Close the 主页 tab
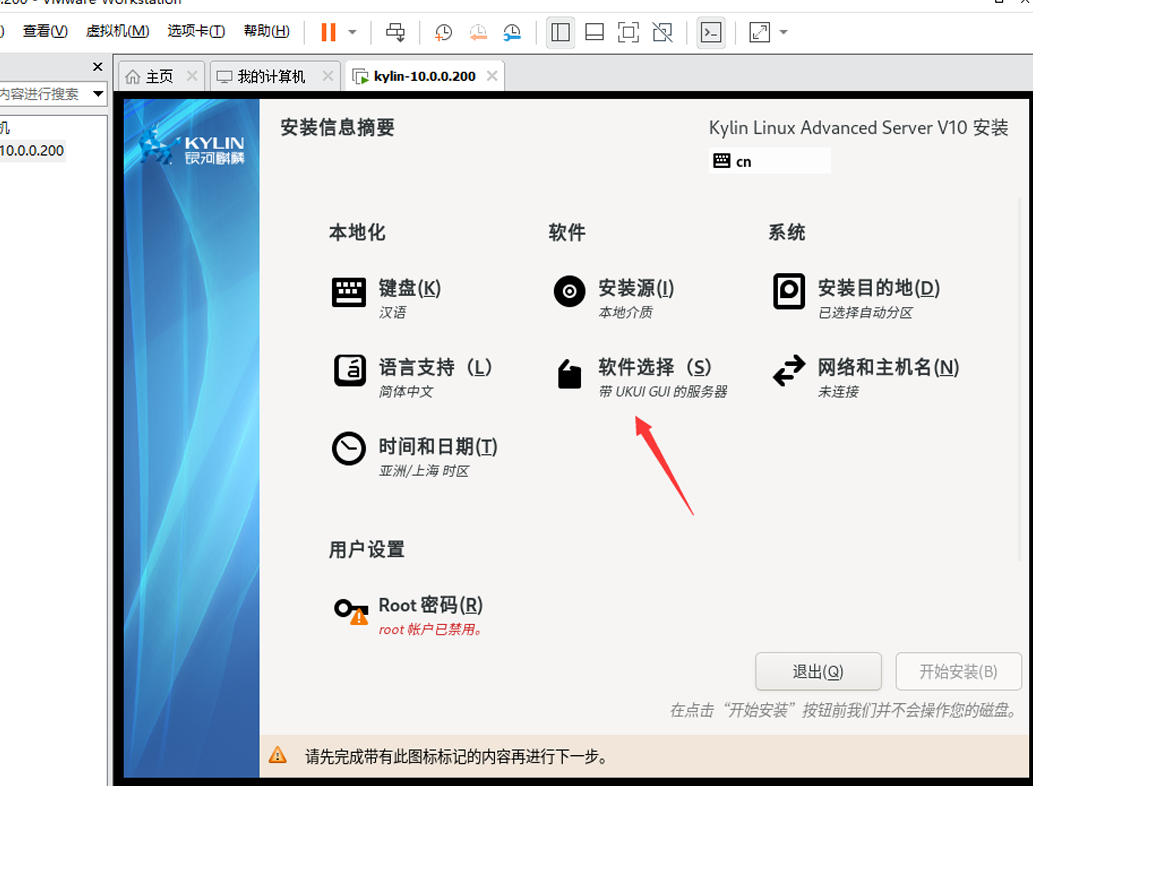Viewport: 1170px width, 876px height. click(x=192, y=75)
